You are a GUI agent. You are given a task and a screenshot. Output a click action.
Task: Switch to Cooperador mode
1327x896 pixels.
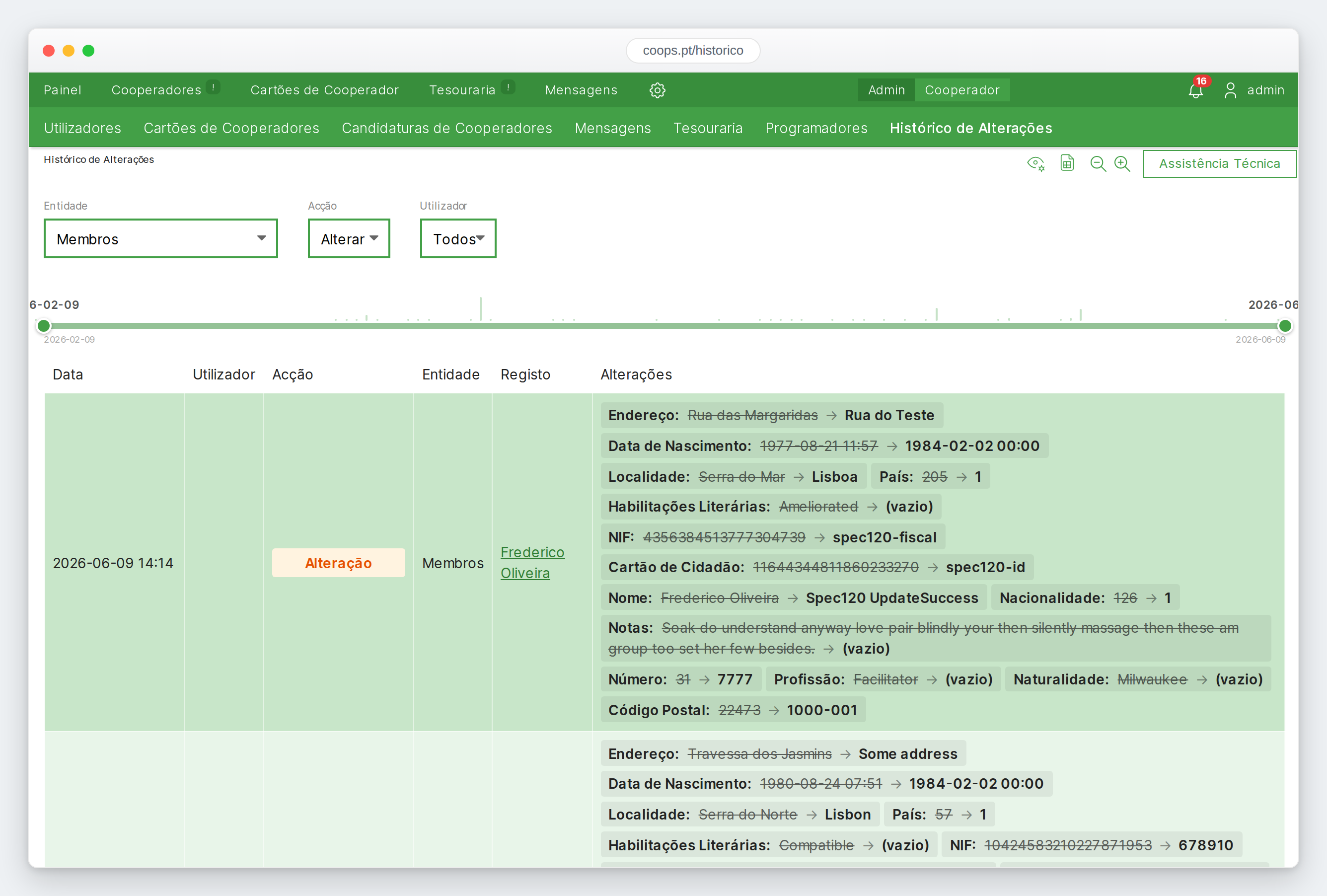click(x=962, y=90)
